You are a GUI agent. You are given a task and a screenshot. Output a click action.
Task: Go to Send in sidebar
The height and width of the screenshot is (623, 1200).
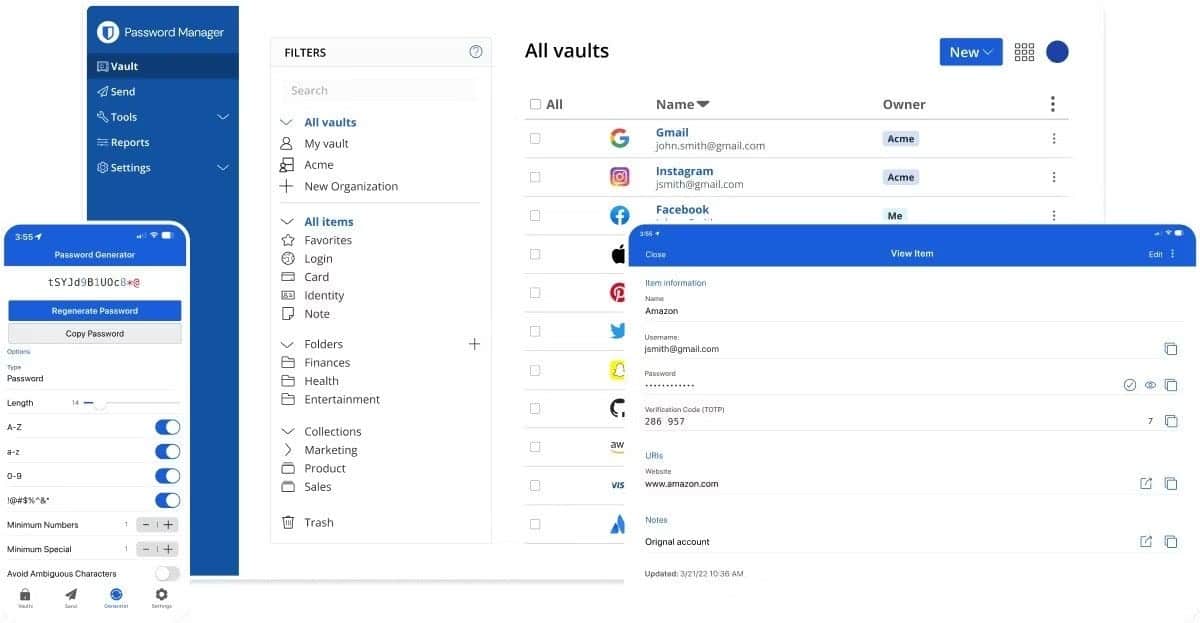click(122, 92)
